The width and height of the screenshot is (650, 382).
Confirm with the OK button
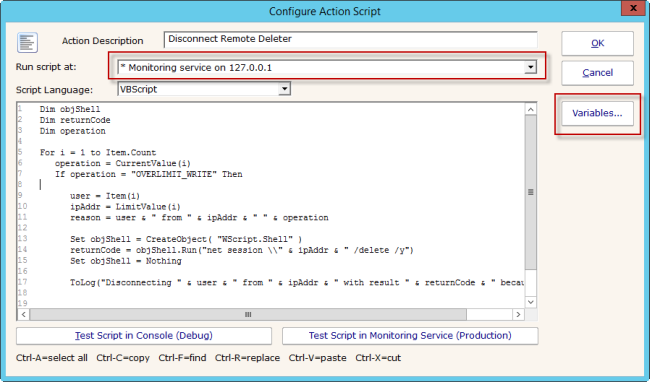[597, 43]
